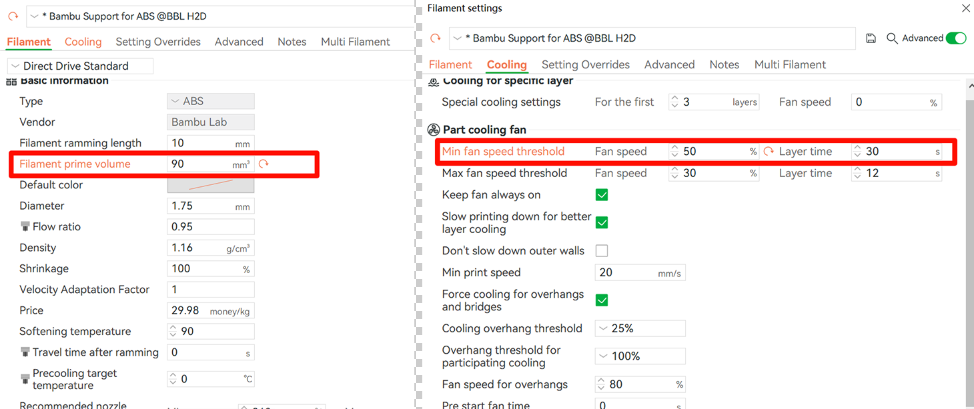The image size is (974, 409).
Task: Click the nozzle icon beside Travel time after ramming
Action: coord(25,352)
